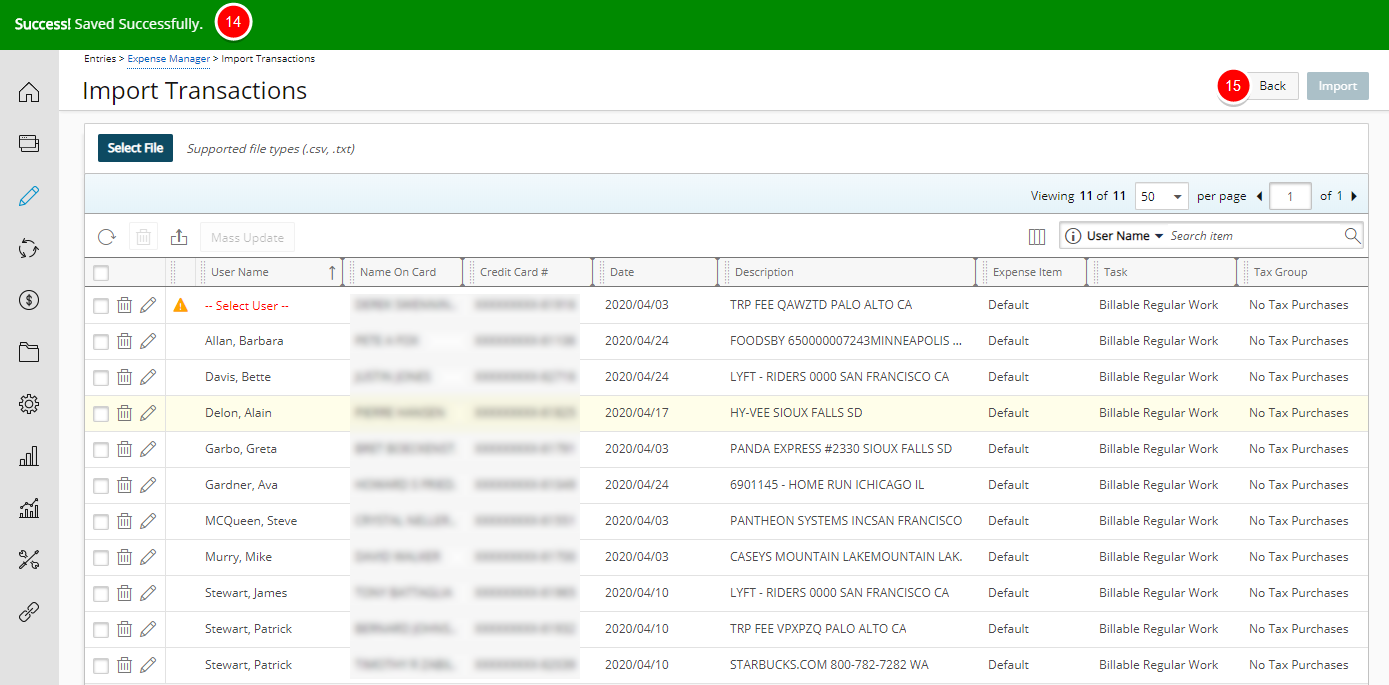Screen dimensions: 1389x685
Task: Check the Murry, Mike row checkbox
Action: click(x=101, y=558)
